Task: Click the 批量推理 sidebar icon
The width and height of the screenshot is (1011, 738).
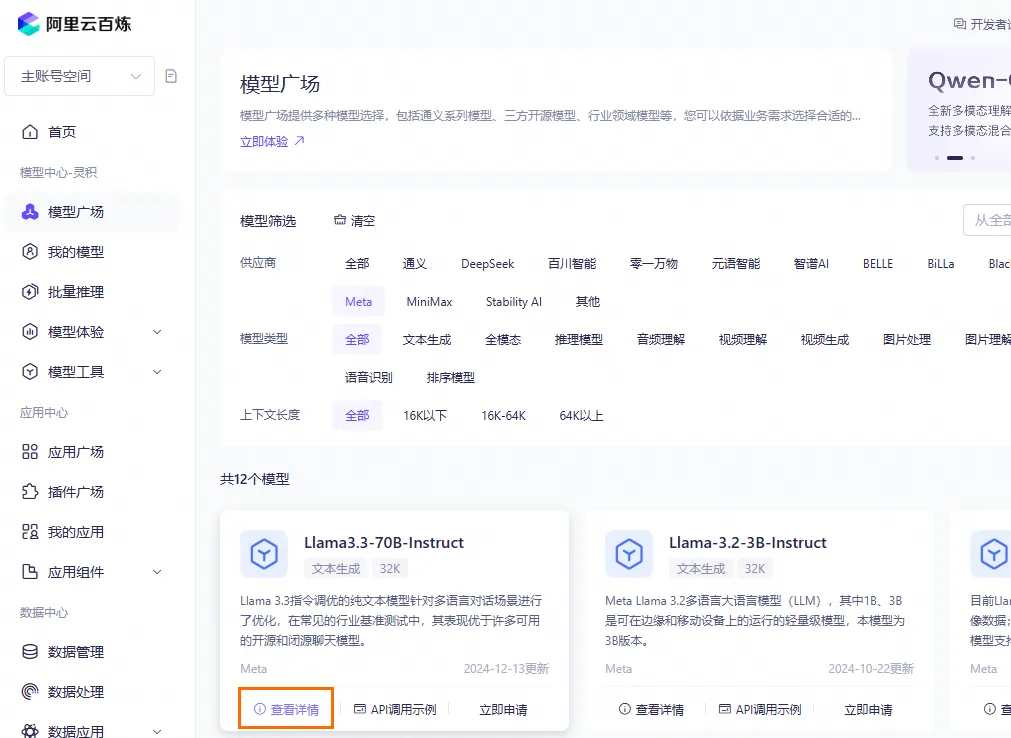Action: click(x=30, y=292)
